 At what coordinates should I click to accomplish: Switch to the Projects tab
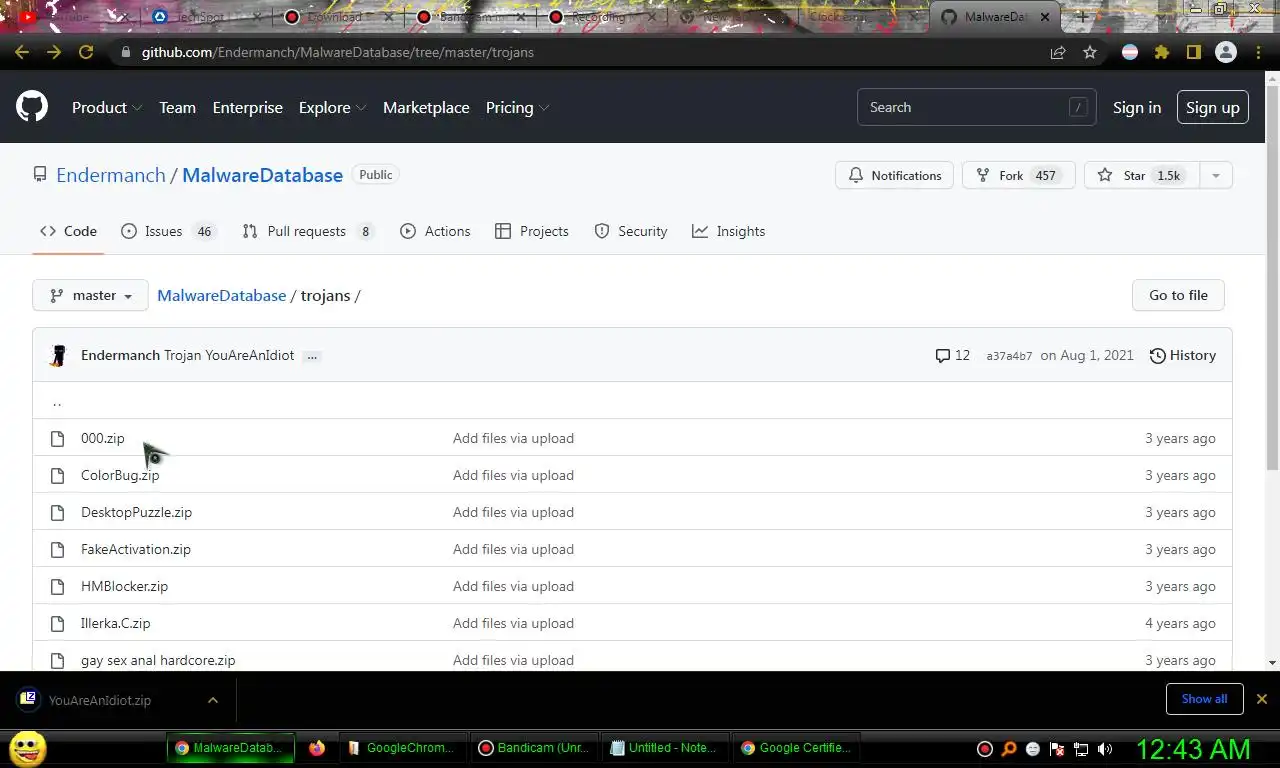click(x=532, y=231)
